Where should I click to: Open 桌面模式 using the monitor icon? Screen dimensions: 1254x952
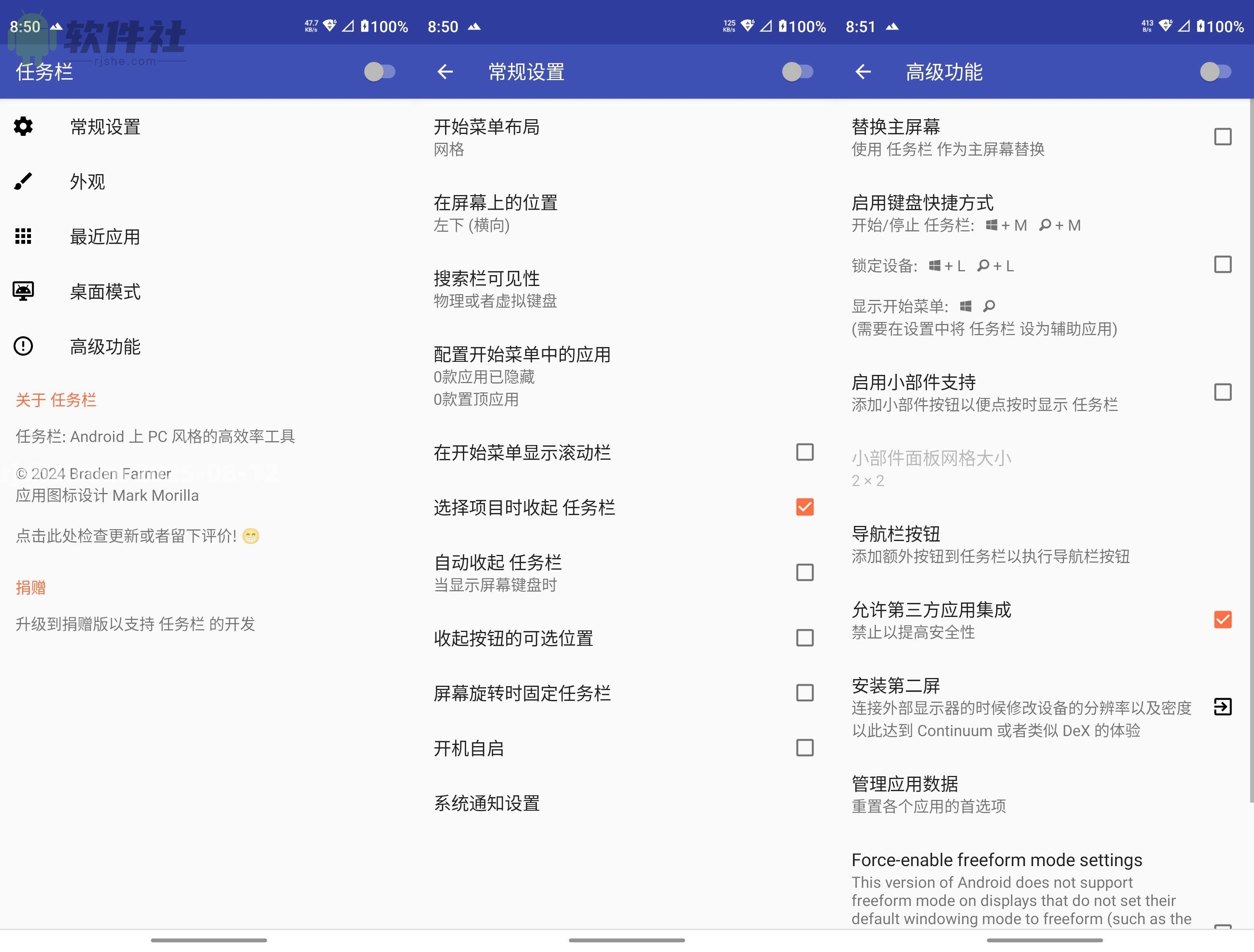pos(23,291)
